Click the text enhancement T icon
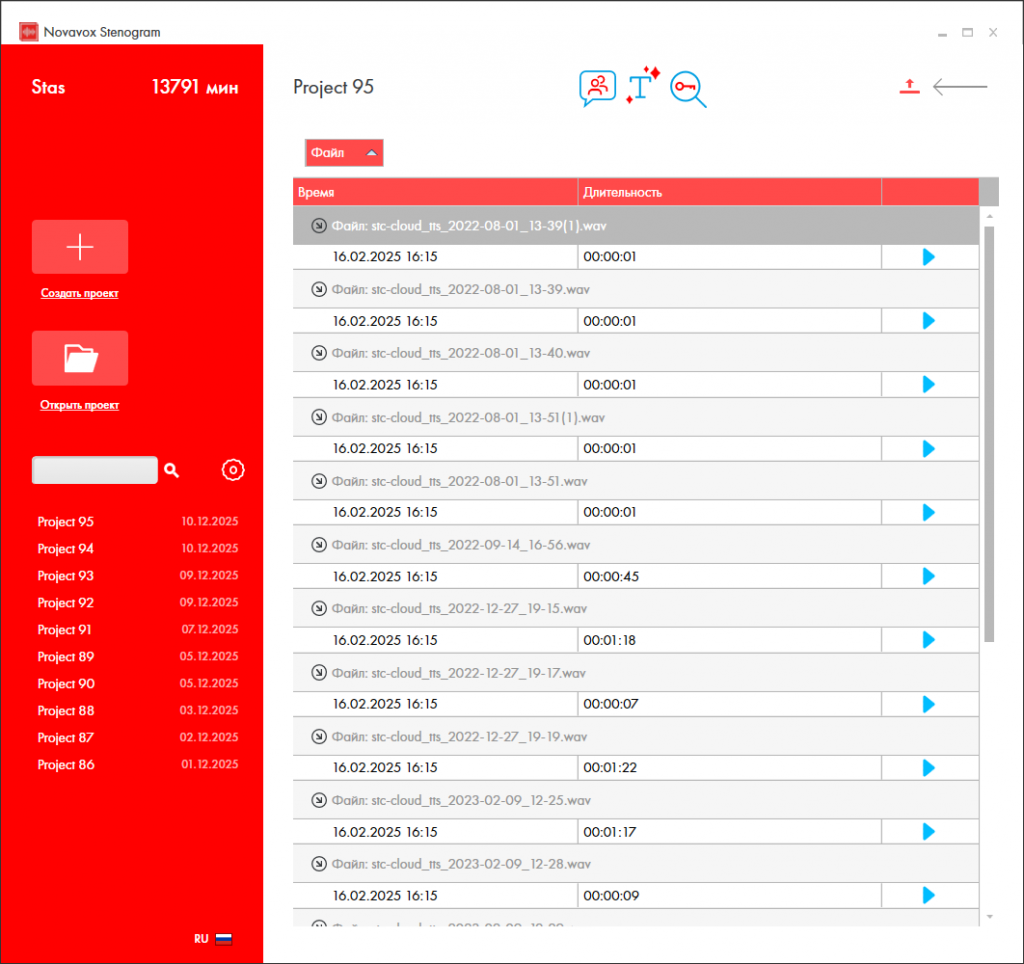 (x=641, y=87)
